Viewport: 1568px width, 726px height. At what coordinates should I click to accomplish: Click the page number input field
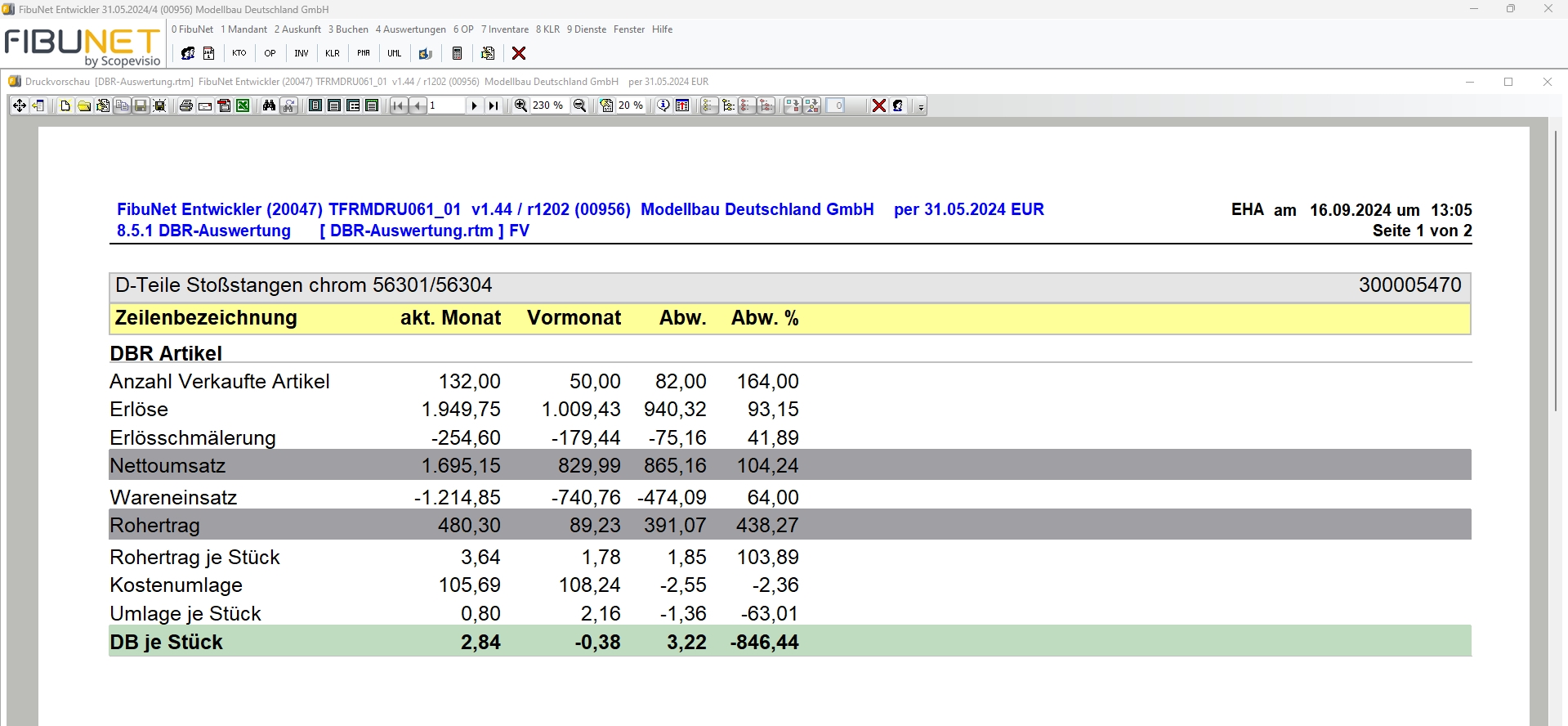pos(446,105)
